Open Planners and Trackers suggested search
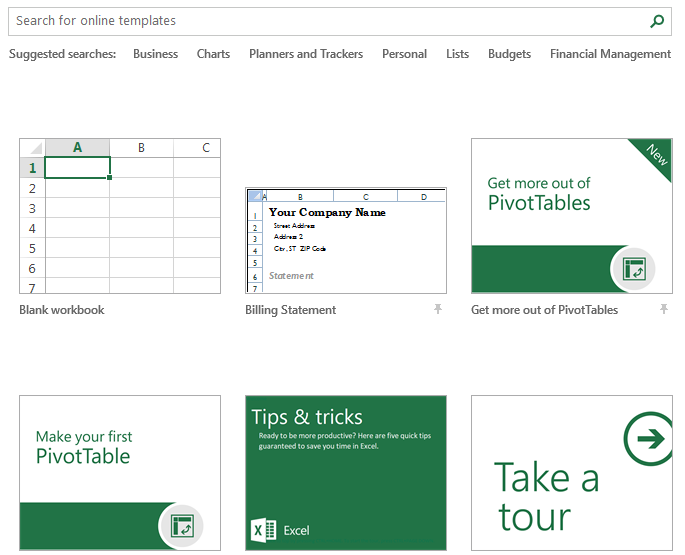Image resolution: width=685 pixels, height=555 pixels. click(306, 54)
